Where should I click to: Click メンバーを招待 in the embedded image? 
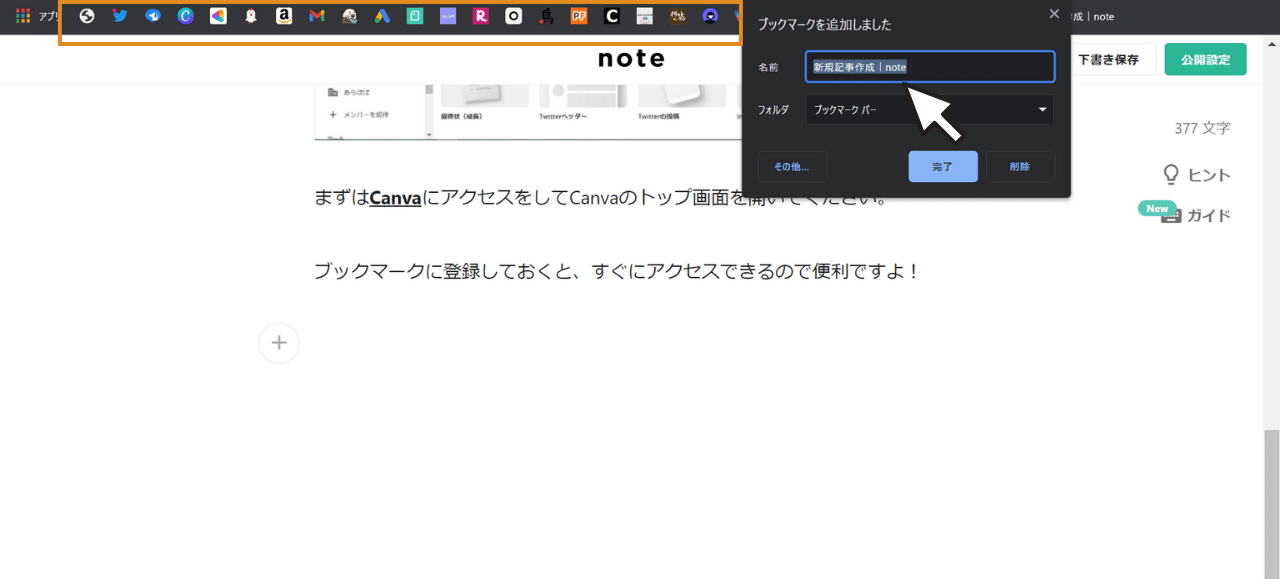click(360, 115)
